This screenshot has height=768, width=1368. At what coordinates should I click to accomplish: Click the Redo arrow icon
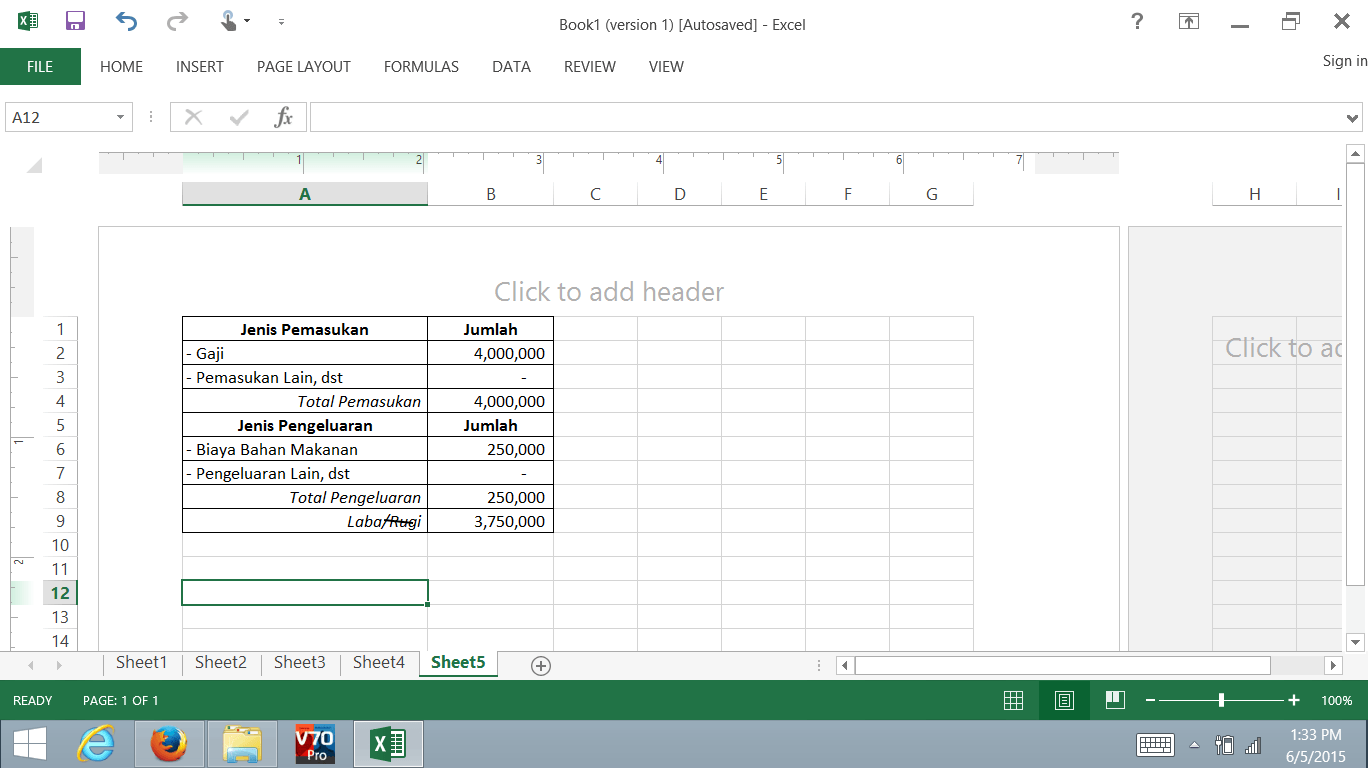point(177,21)
